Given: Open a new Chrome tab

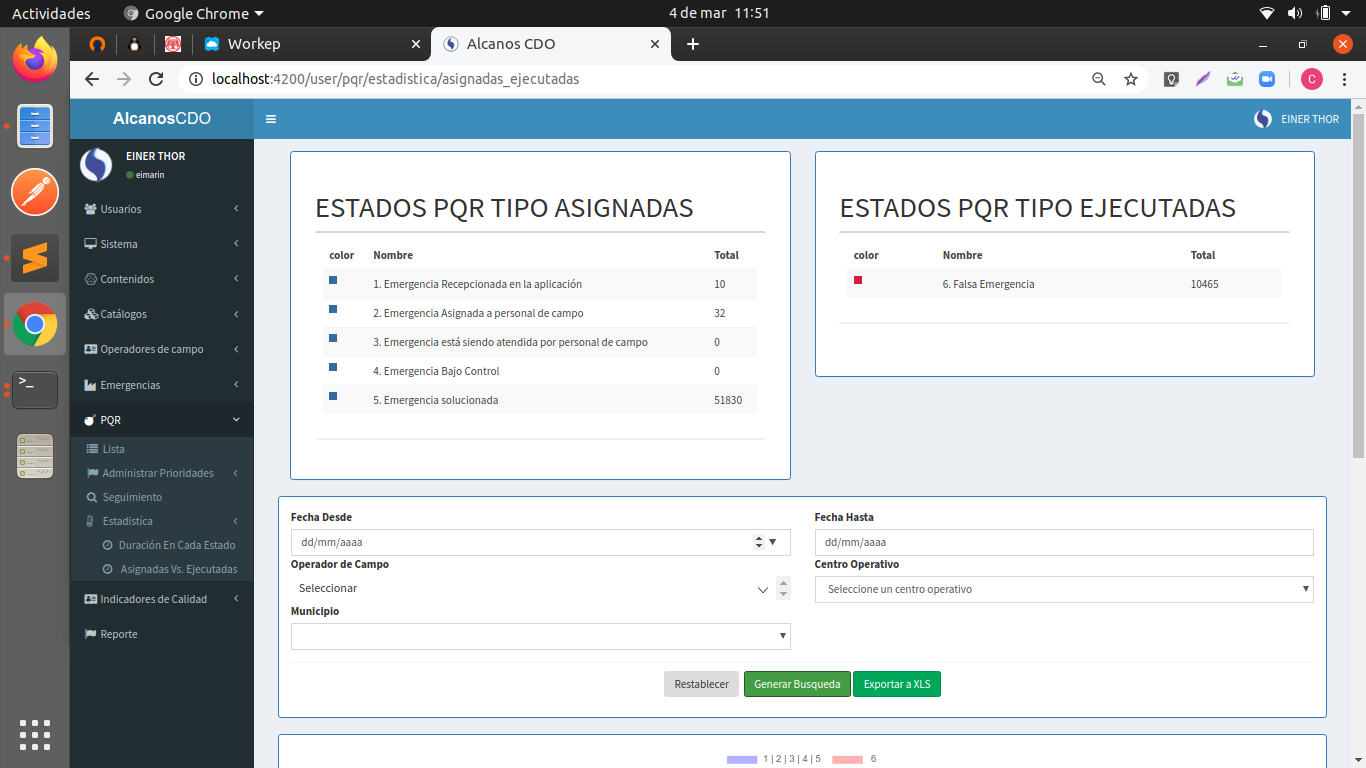Looking at the screenshot, I should [693, 44].
